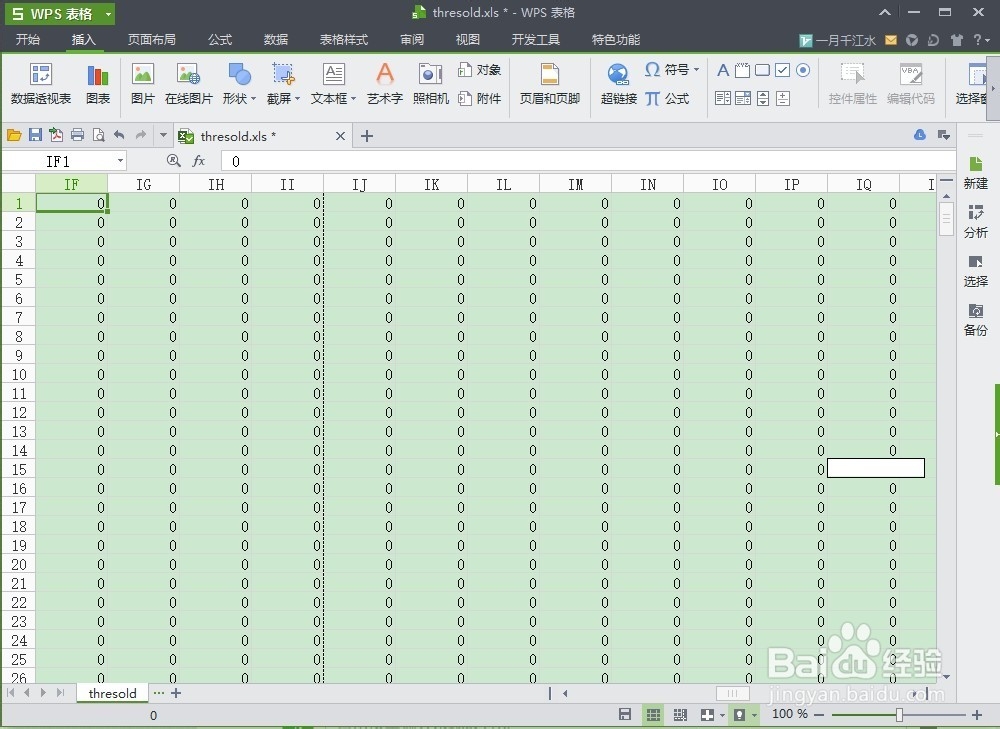Image resolution: width=1000 pixels, height=729 pixels.
Task: Toggle normal view in status bar
Action: coord(653,714)
